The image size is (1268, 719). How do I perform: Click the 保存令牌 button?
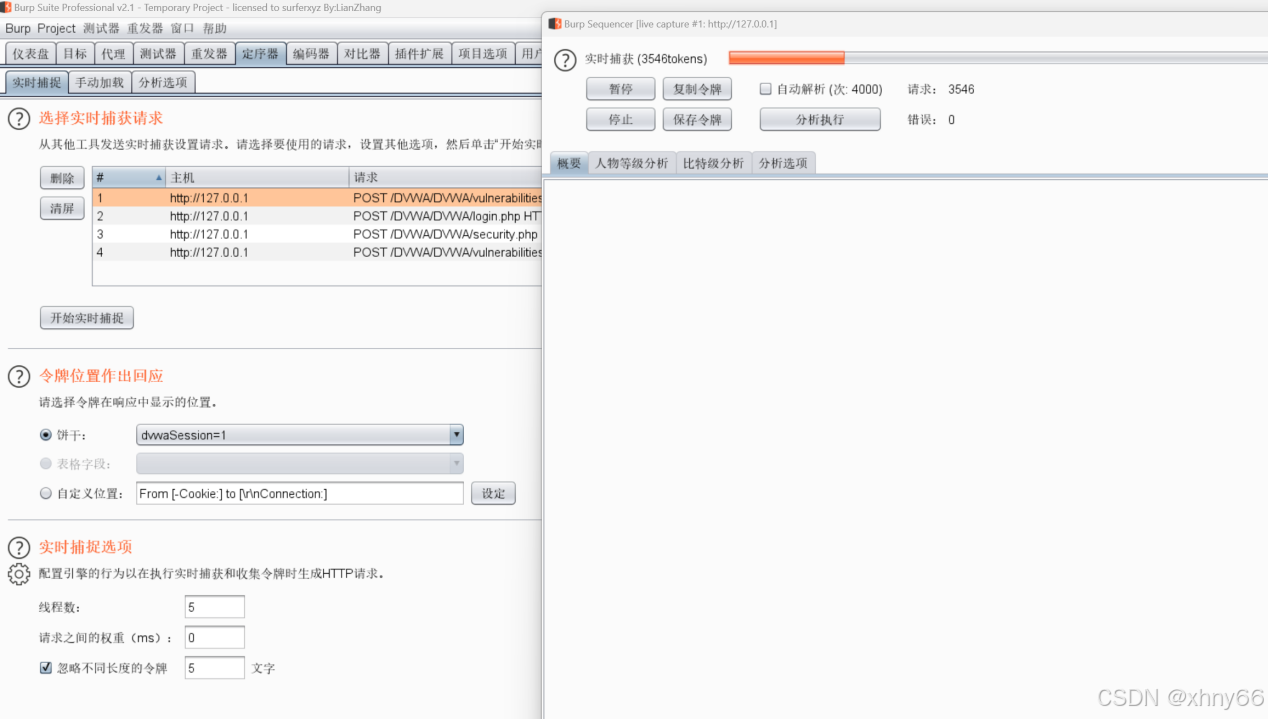click(x=697, y=120)
